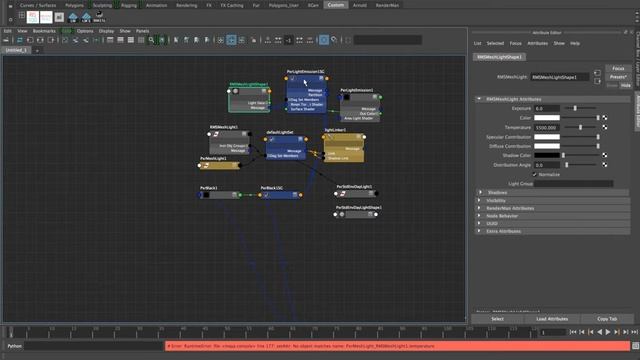Image resolution: width=640 pixels, height=360 pixels.
Task: Open the shelf options gear icon
Action: 11,19
